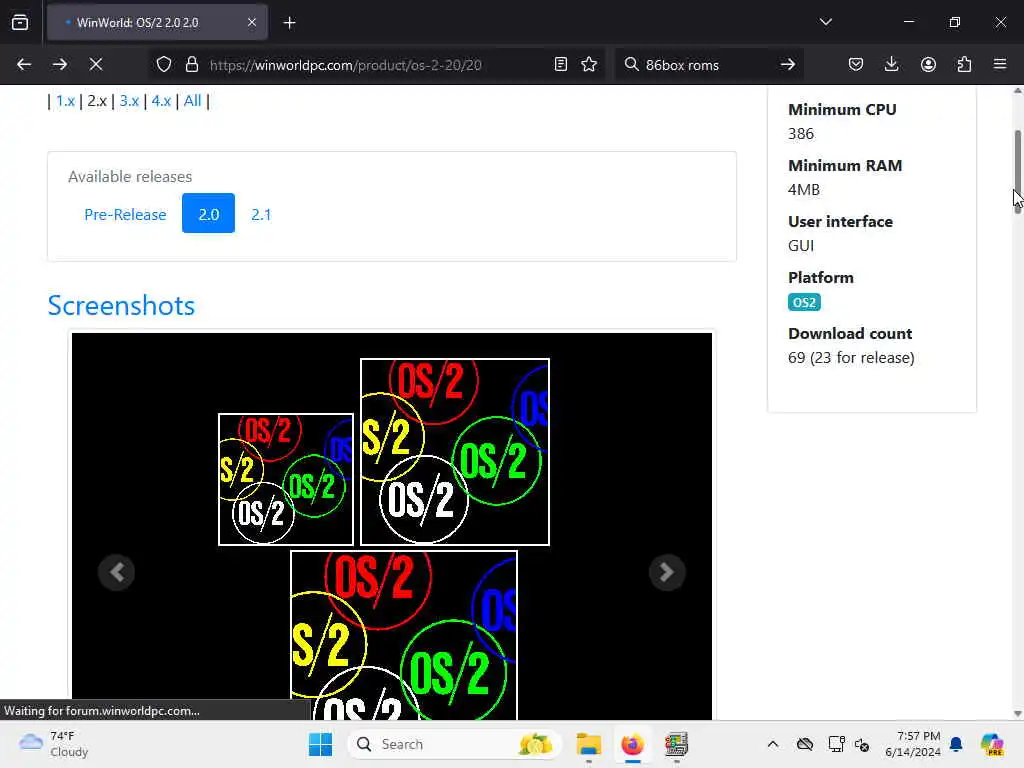
Task: Click the search box magnifier icon
Action: click(x=631, y=64)
